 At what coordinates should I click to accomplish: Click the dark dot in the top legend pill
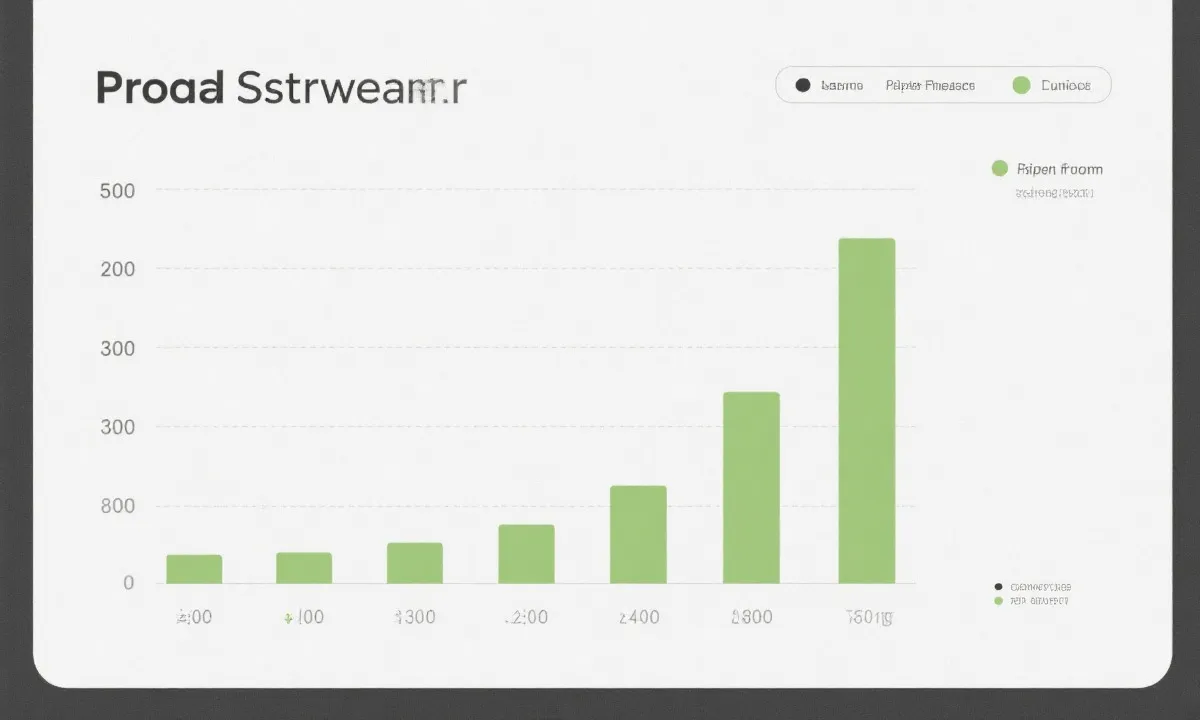coord(802,85)
